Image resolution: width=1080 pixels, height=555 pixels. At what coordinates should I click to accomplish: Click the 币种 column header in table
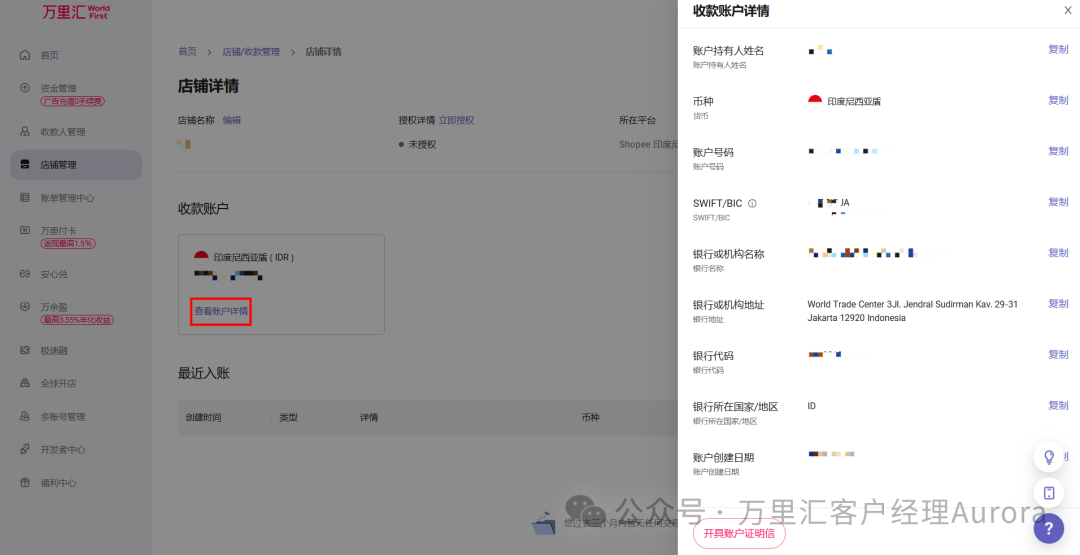pyautogui.click(x=590, y=417)
